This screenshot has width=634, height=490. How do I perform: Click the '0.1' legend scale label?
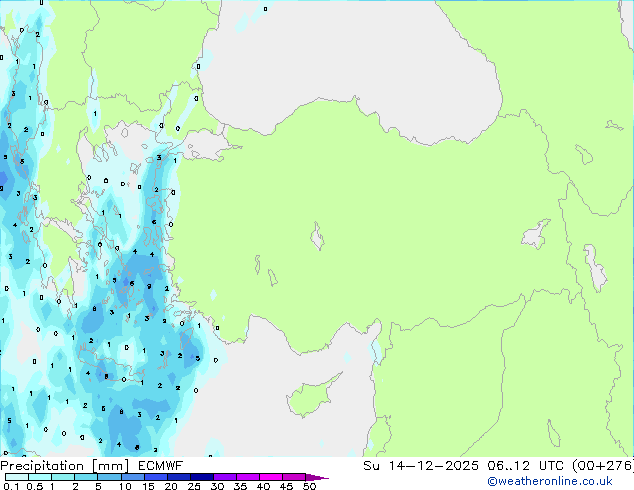(x=11, y=486)
